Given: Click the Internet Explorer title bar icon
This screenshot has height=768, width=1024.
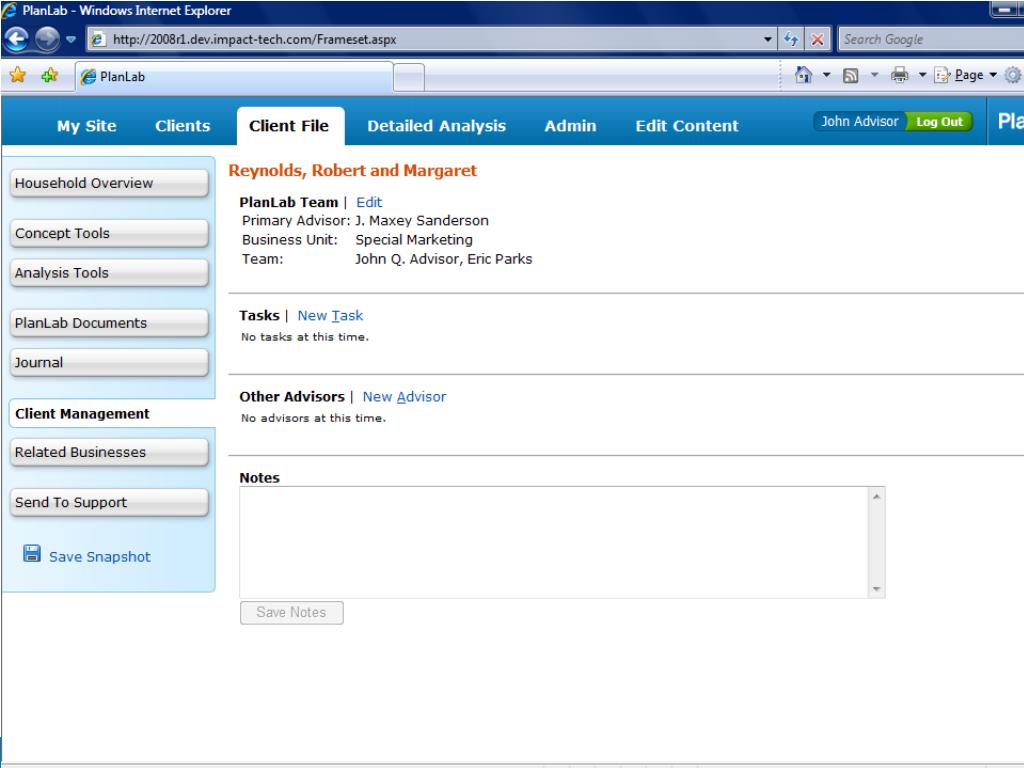Looking at the screenshot, I should [x=10, y=10].
